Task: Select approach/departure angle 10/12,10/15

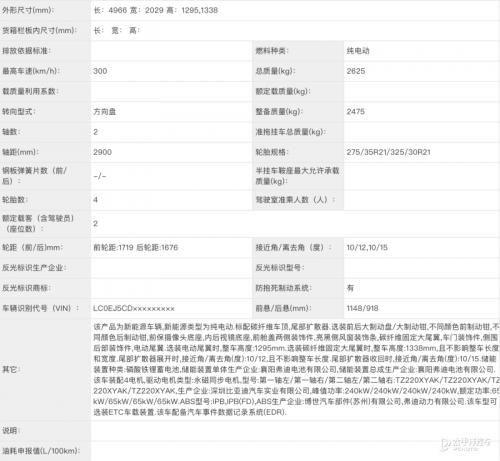Action: click(x=367, y=247)
